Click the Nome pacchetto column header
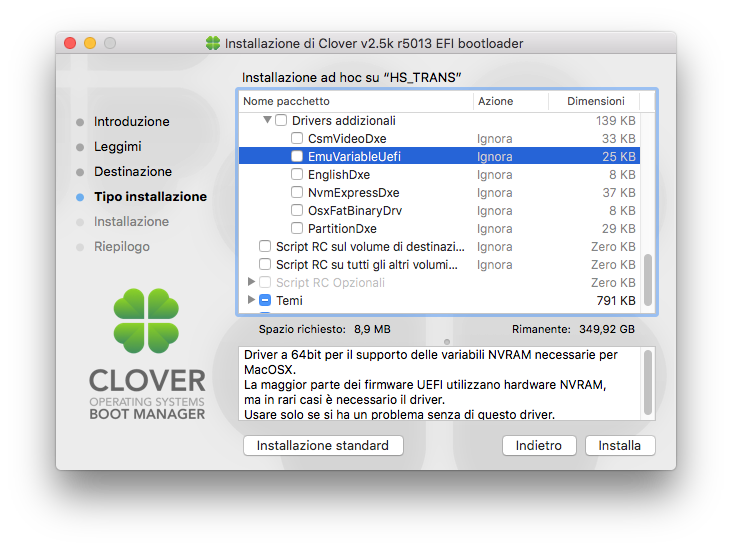732x550 pixels. pyautogui.click(x=356, y=101)
